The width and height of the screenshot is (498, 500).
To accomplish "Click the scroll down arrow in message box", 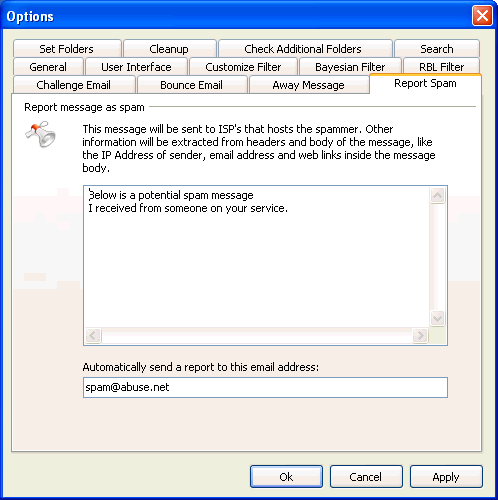I will click(437, 318).
